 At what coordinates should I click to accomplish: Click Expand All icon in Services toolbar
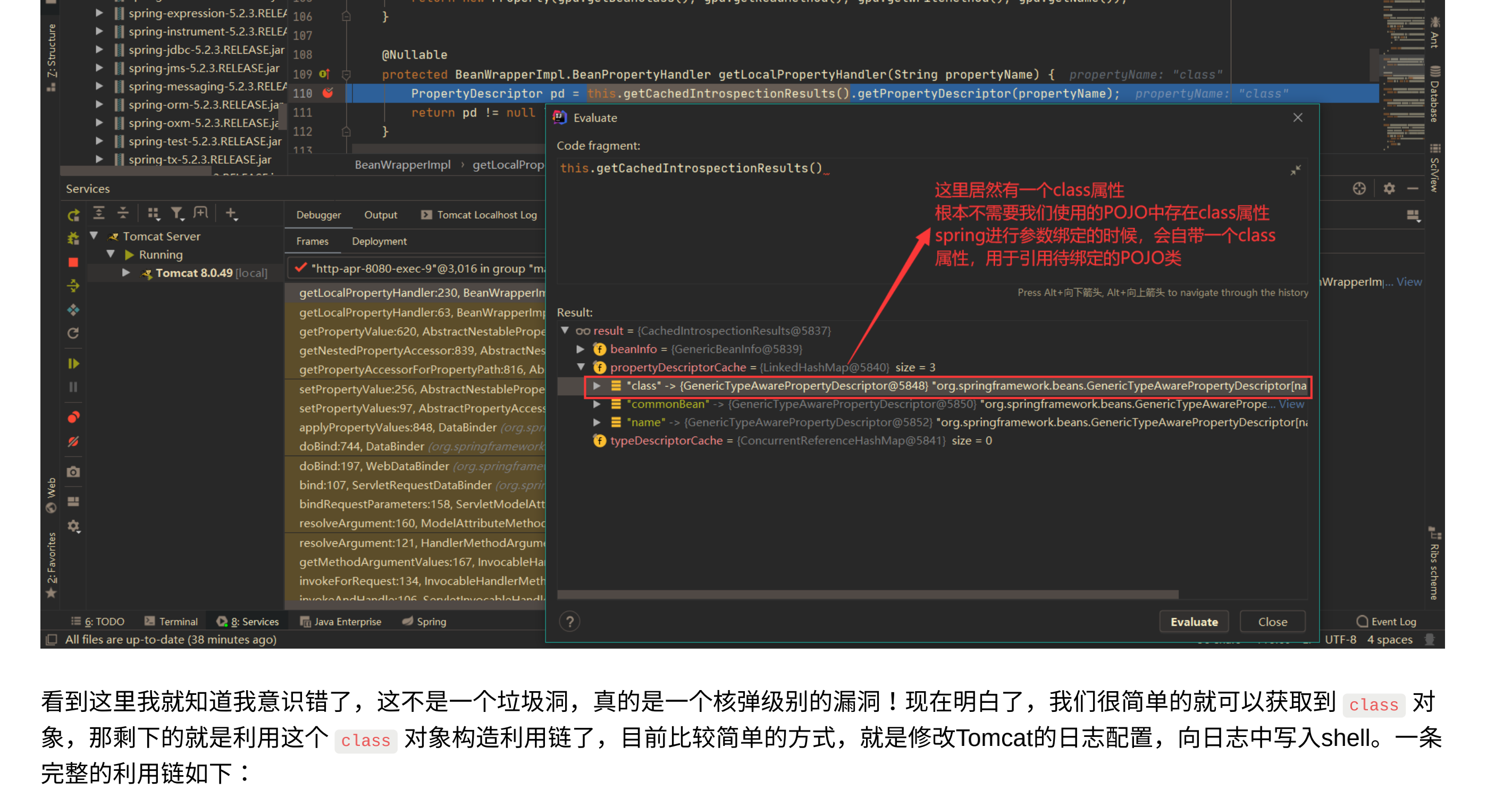[x=98, y=213]
